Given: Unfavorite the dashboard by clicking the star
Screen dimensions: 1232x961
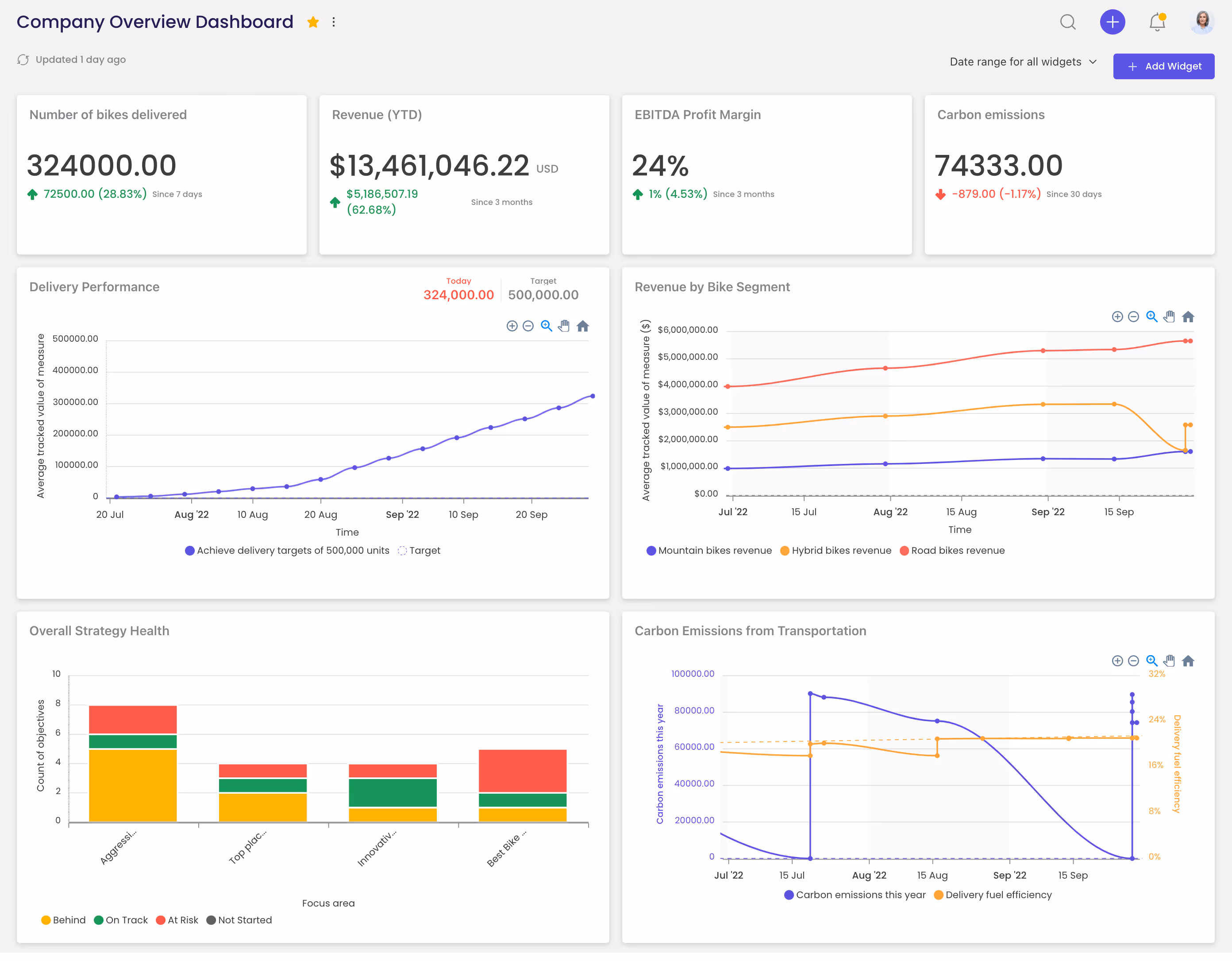Looking at the screenshot, I should point(313,22).
